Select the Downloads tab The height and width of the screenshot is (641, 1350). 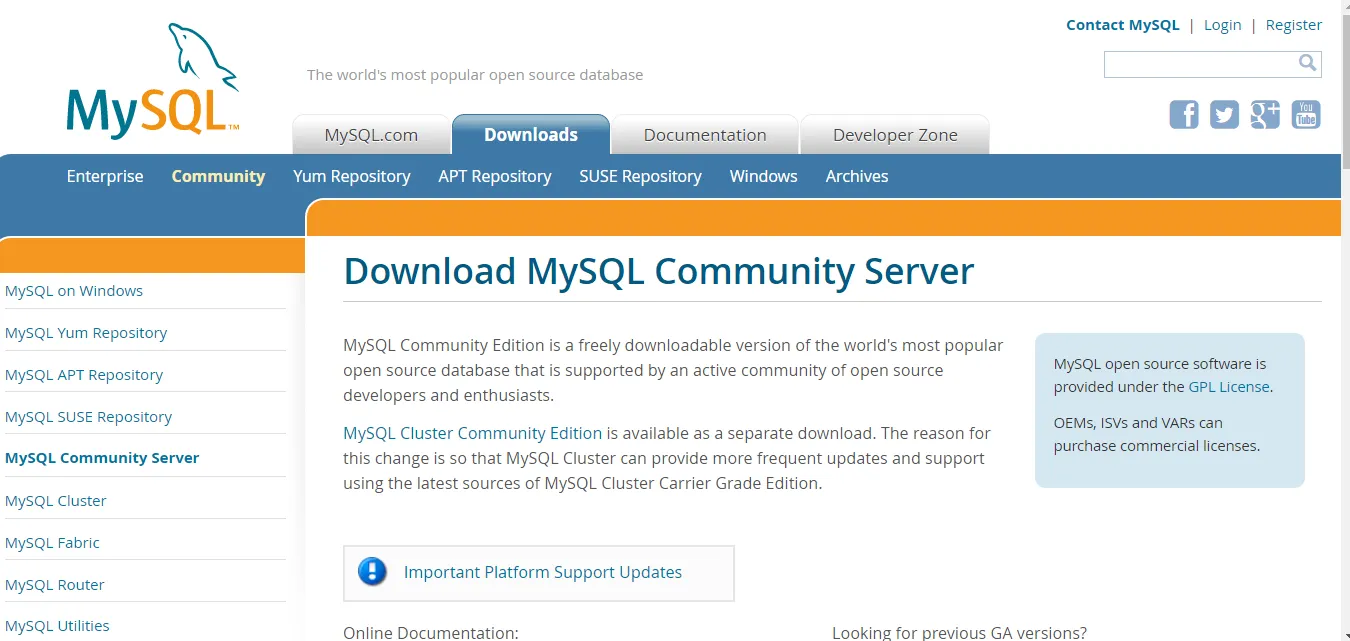click(x=531, y=135)
